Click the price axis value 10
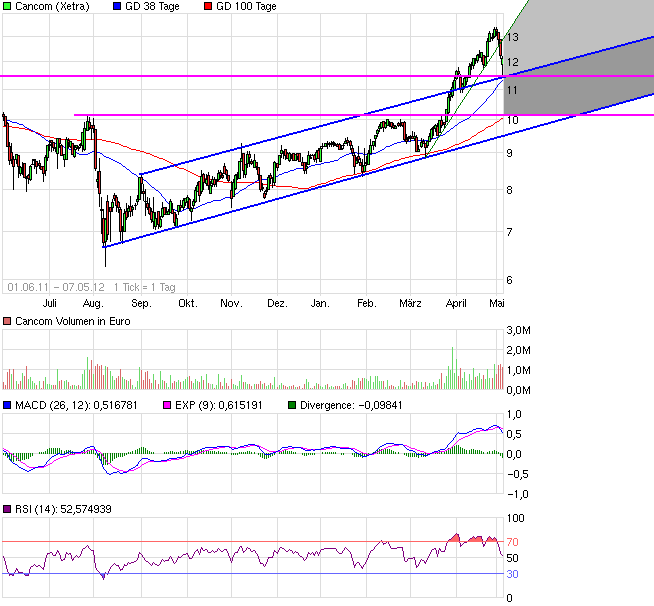 pyautogui.click(x=513, y=120)
